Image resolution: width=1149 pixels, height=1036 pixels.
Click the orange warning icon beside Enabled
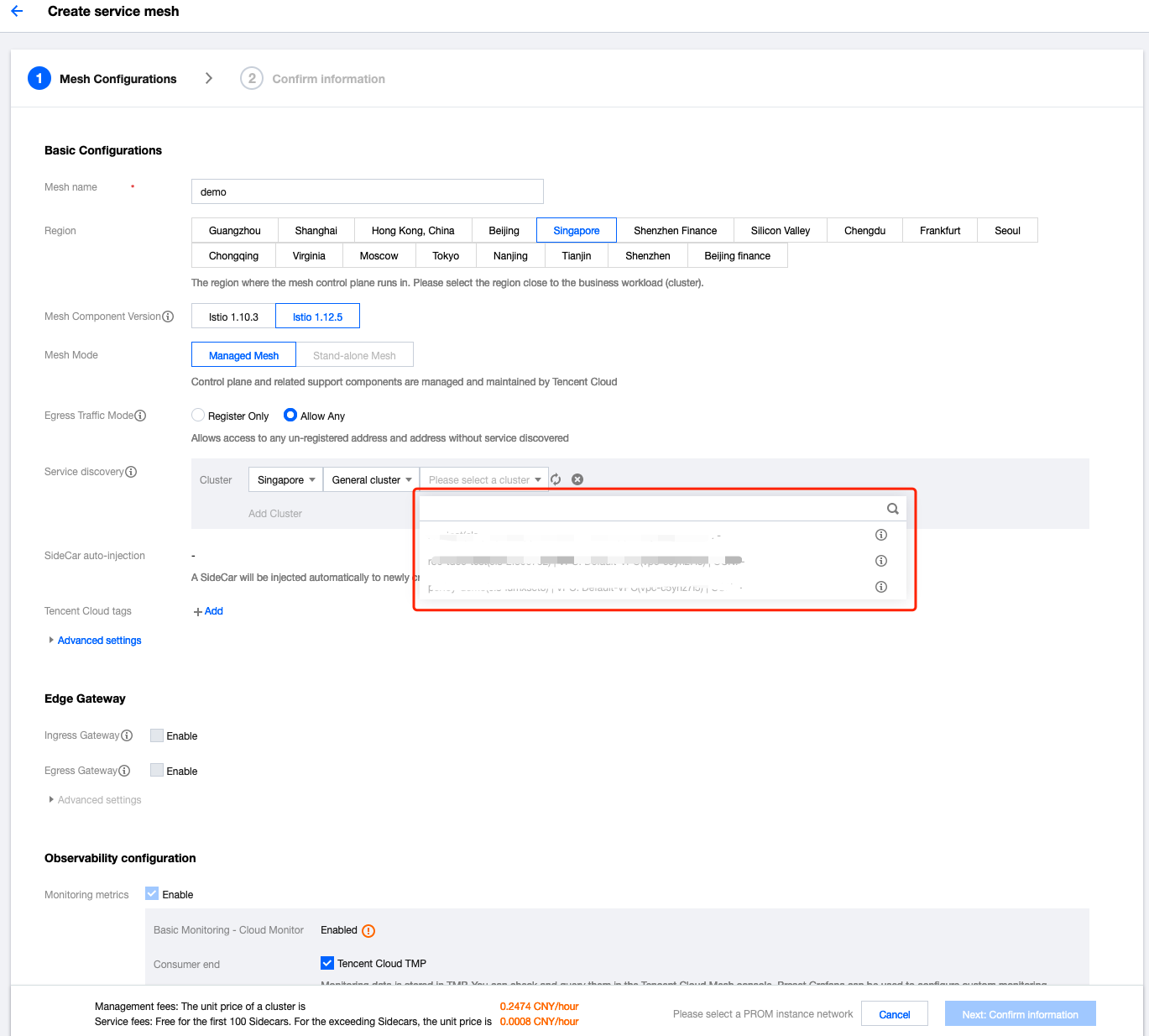tap(368, 931)
